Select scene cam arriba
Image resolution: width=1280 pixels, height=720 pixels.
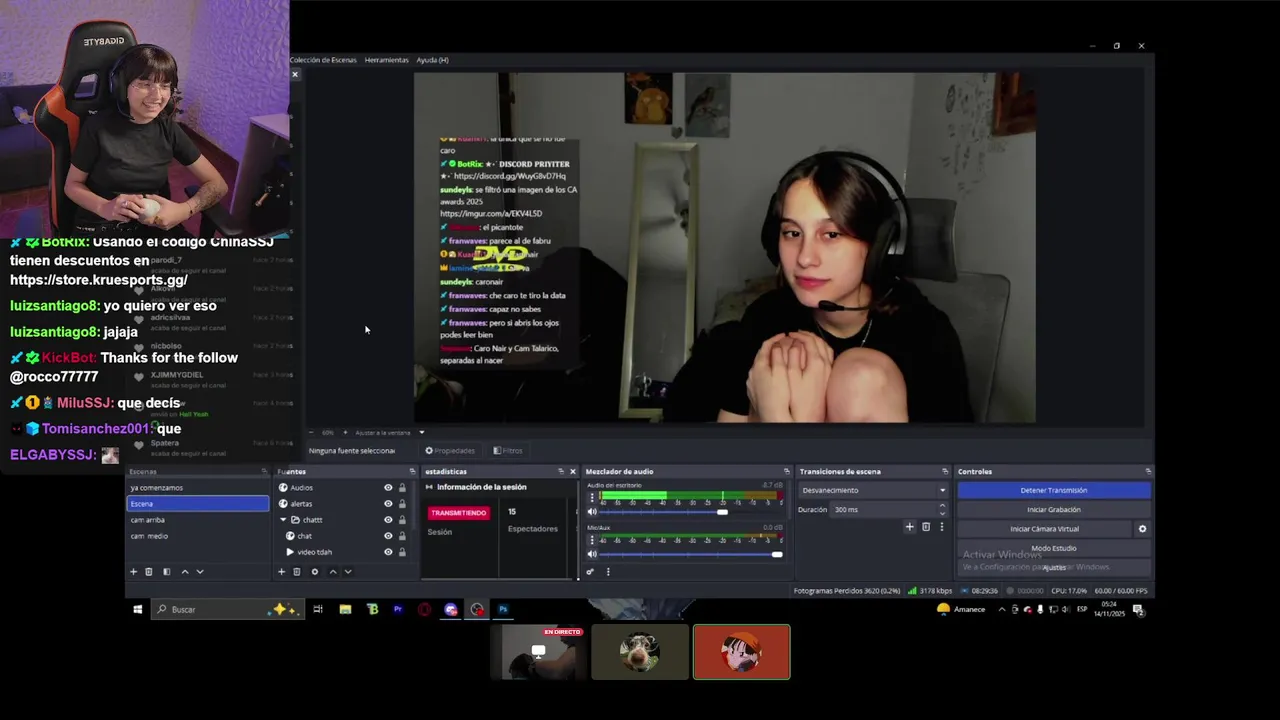point(197,520)
